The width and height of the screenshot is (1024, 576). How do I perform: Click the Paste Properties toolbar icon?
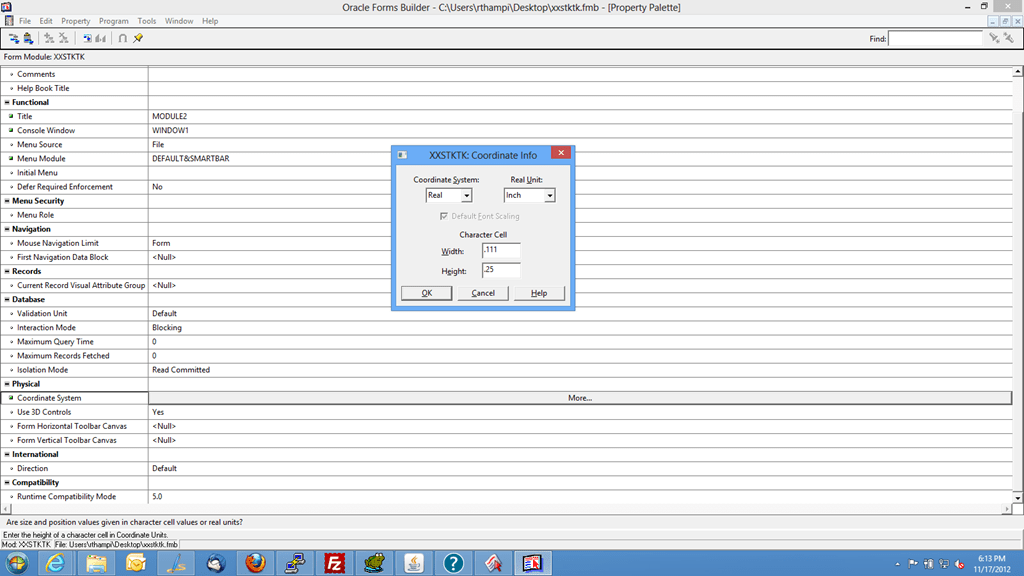point(28,39)
